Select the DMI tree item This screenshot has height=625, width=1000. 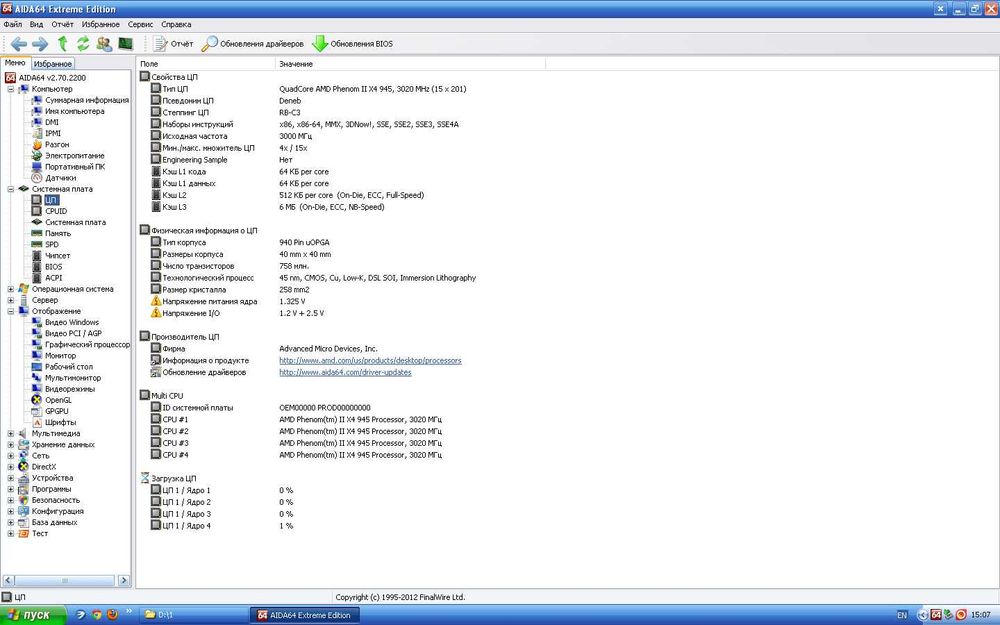tap(52, 122)
